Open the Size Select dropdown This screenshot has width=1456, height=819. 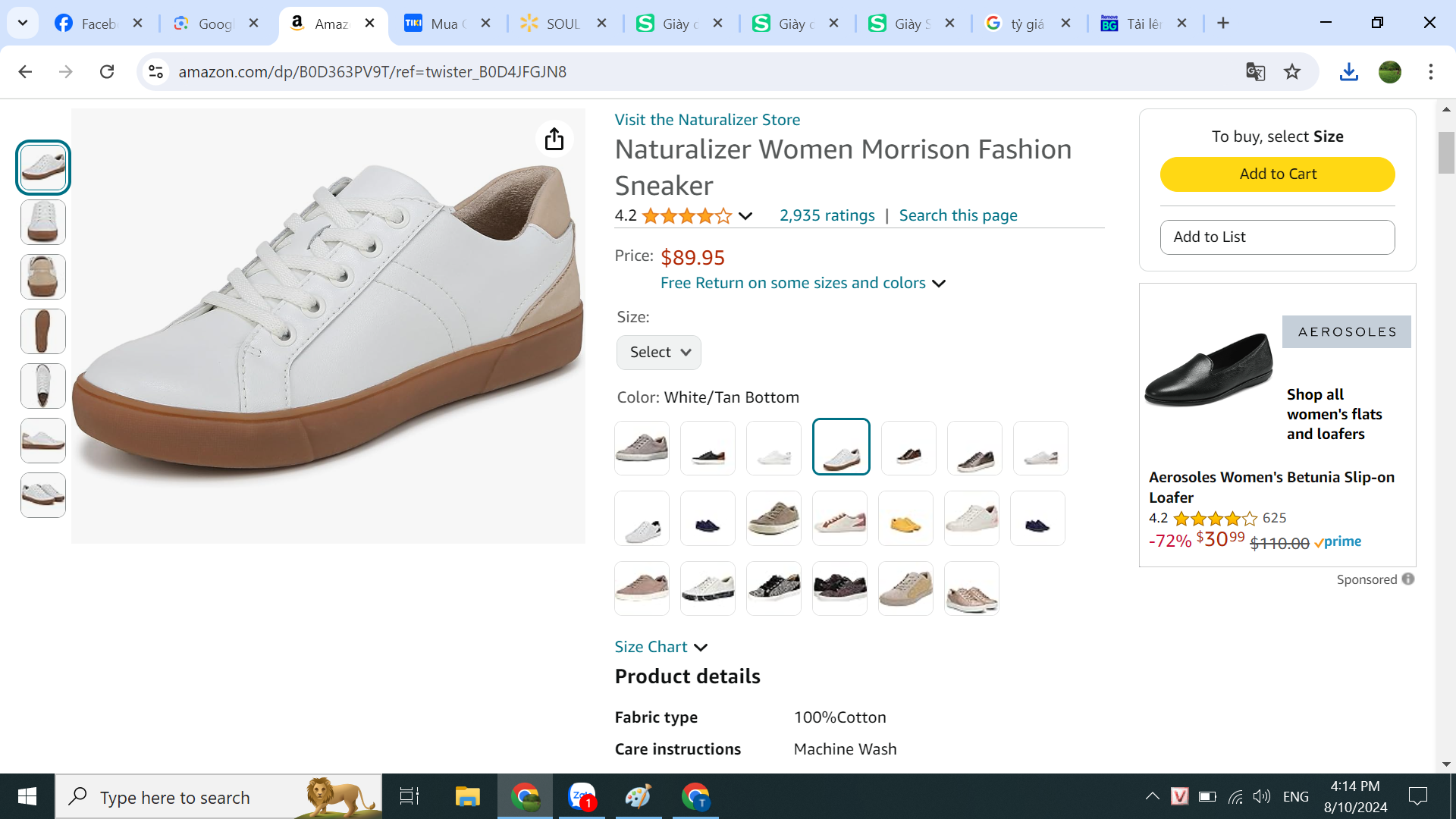[658, 353]
